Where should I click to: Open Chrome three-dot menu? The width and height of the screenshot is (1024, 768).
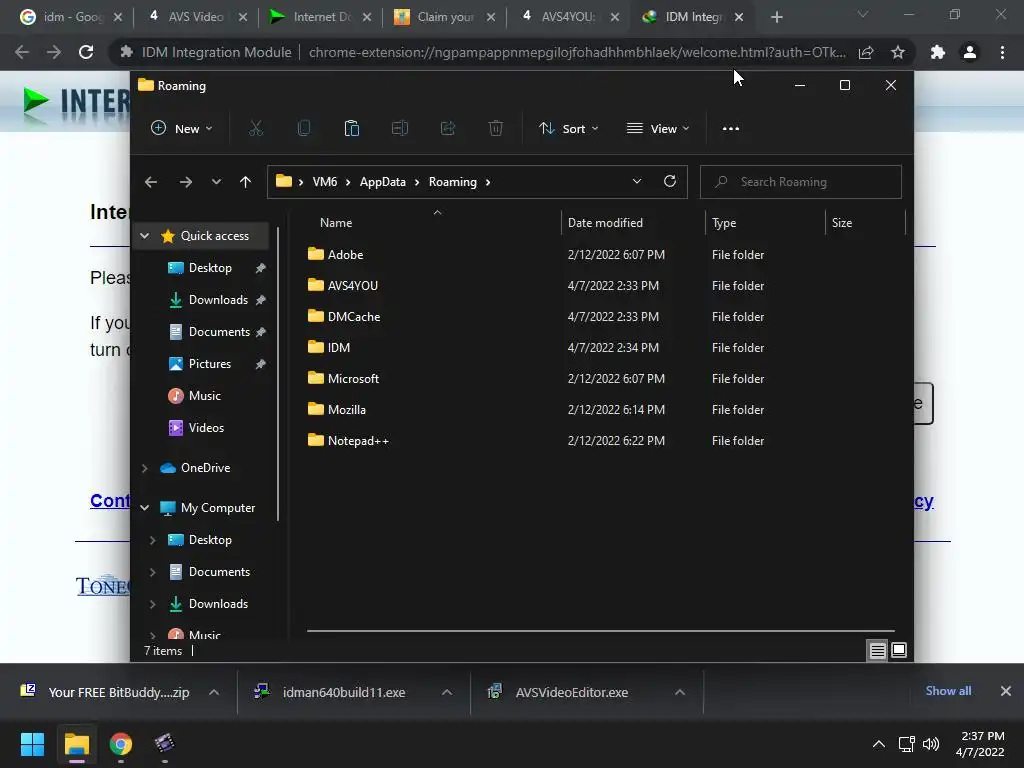(x=1002, y=52)
